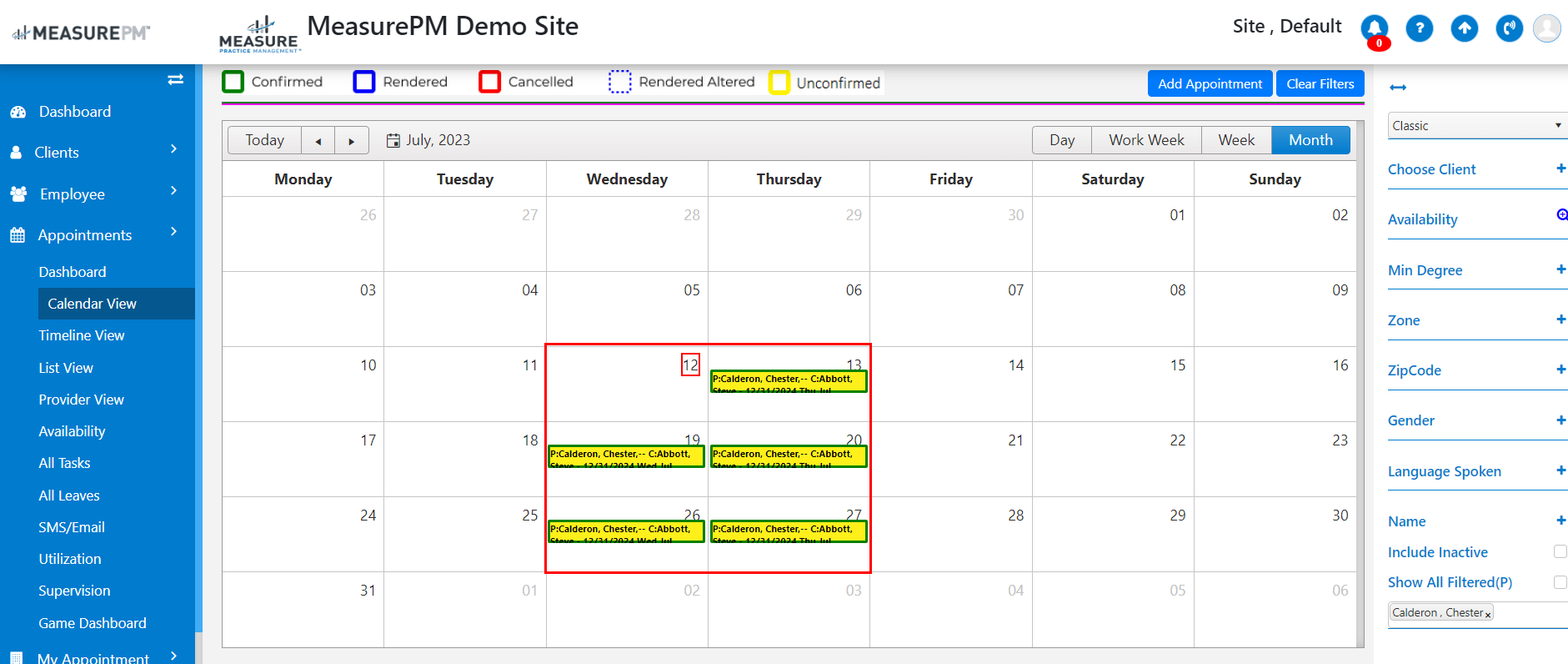This screenshot has height=664, width=1568.
Task: Toggle the Confirmed status filter box
Action: [x=233, y=82]
